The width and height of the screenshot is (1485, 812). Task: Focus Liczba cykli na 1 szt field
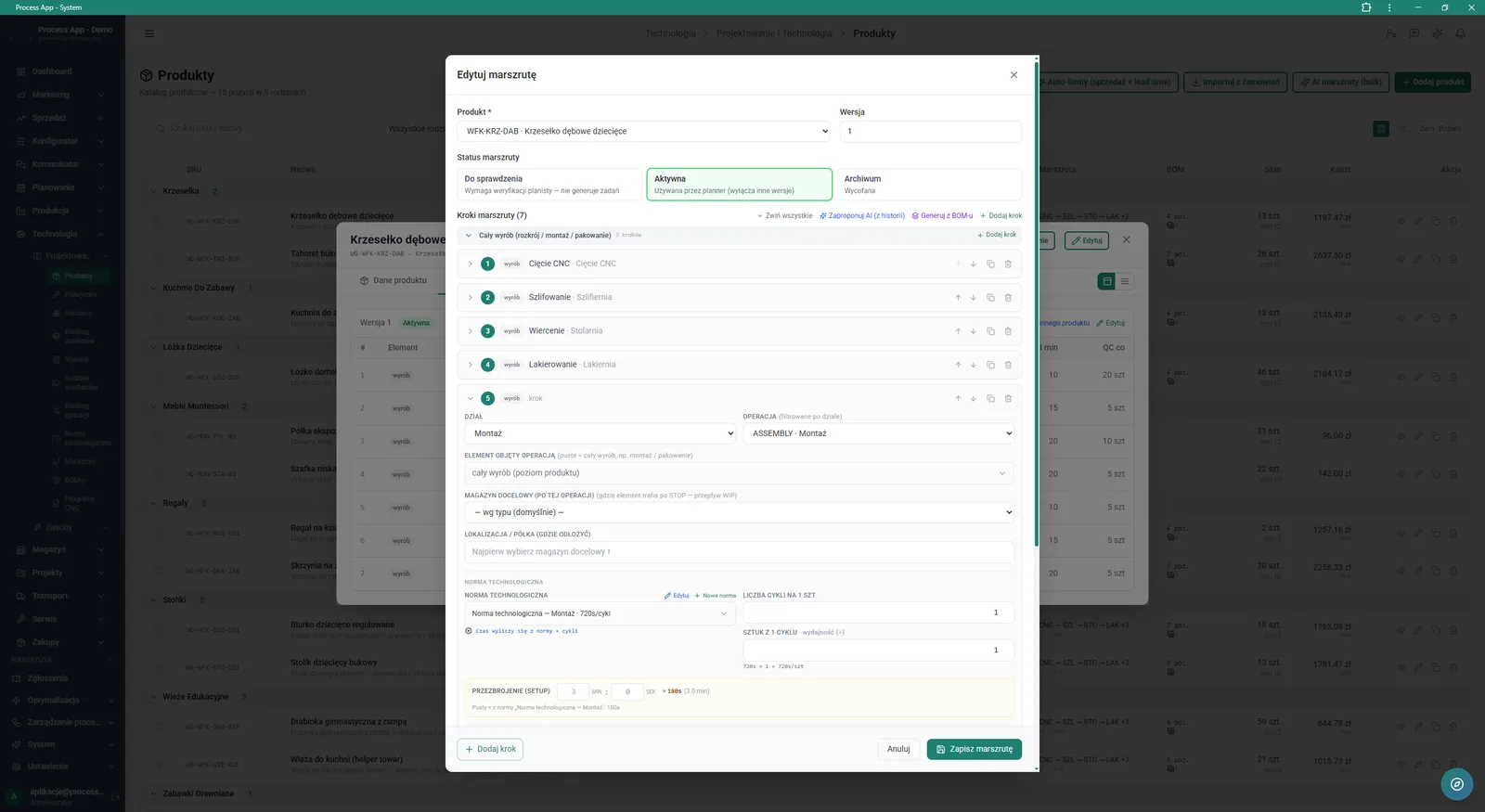pyautogui.click(x=878, y=612)
